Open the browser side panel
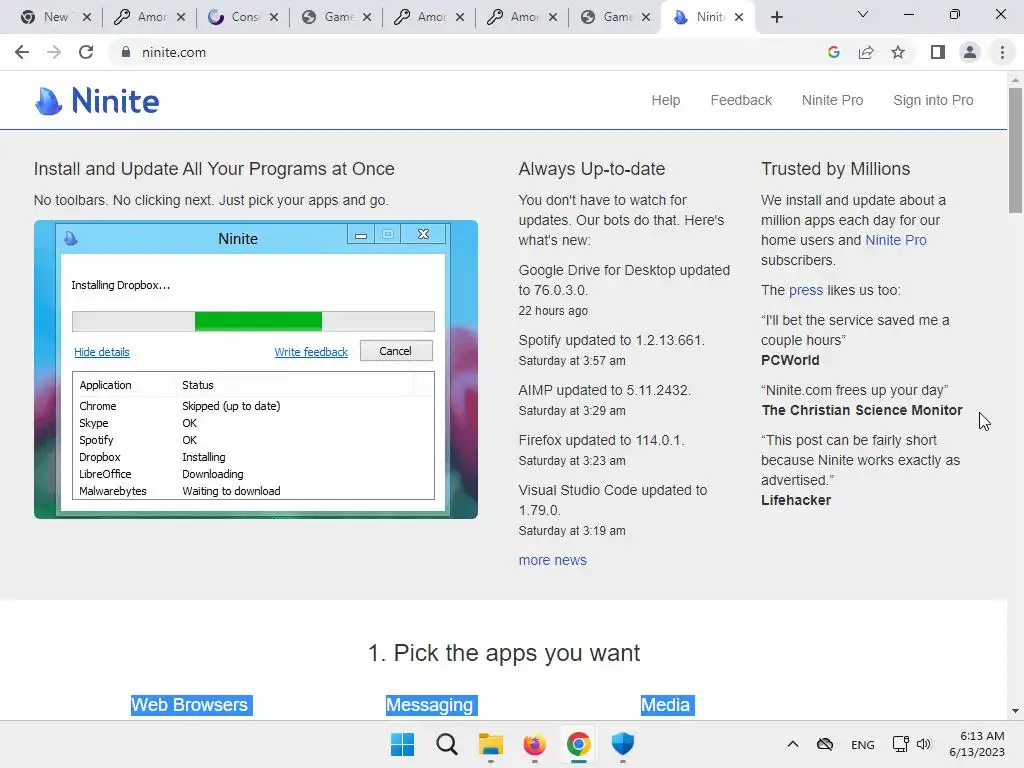The height and width of the screenshot is (768, 1024). click(x=938, y=52)
